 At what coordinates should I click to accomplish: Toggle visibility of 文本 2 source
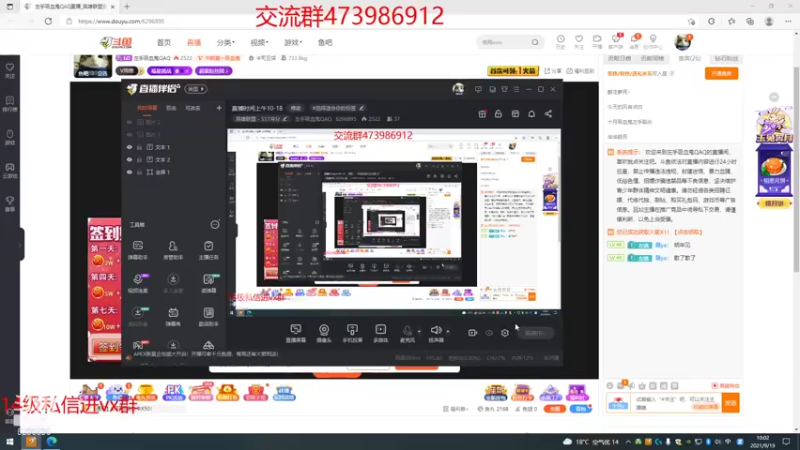pyautogui.click(x=129, y=160)
